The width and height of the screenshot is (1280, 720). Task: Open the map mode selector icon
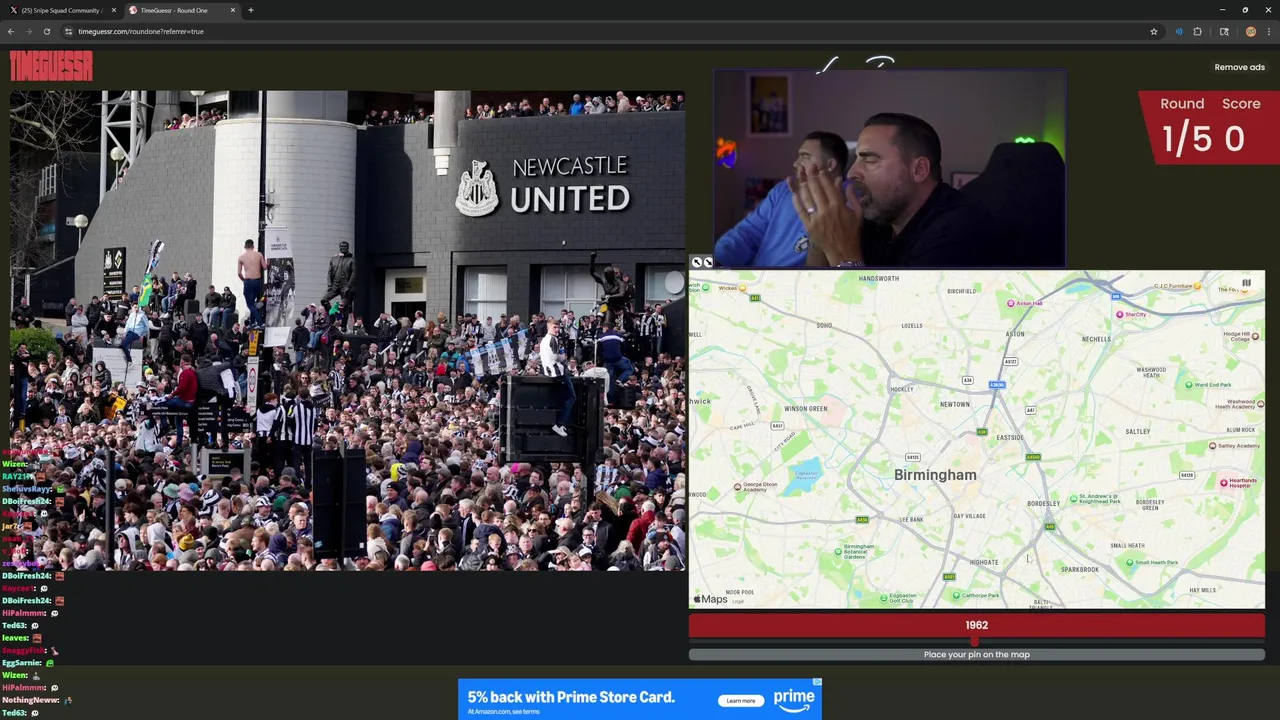tap(1246, 283)
